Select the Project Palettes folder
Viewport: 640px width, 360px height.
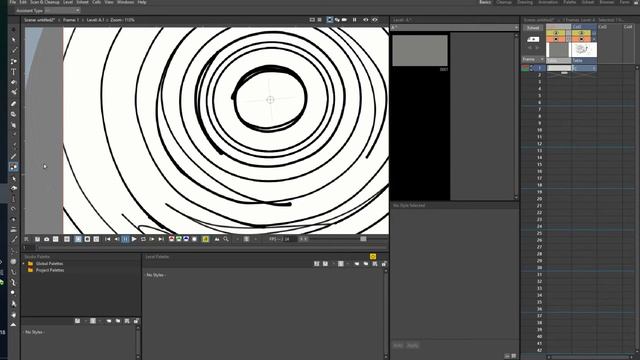[50, 270]
